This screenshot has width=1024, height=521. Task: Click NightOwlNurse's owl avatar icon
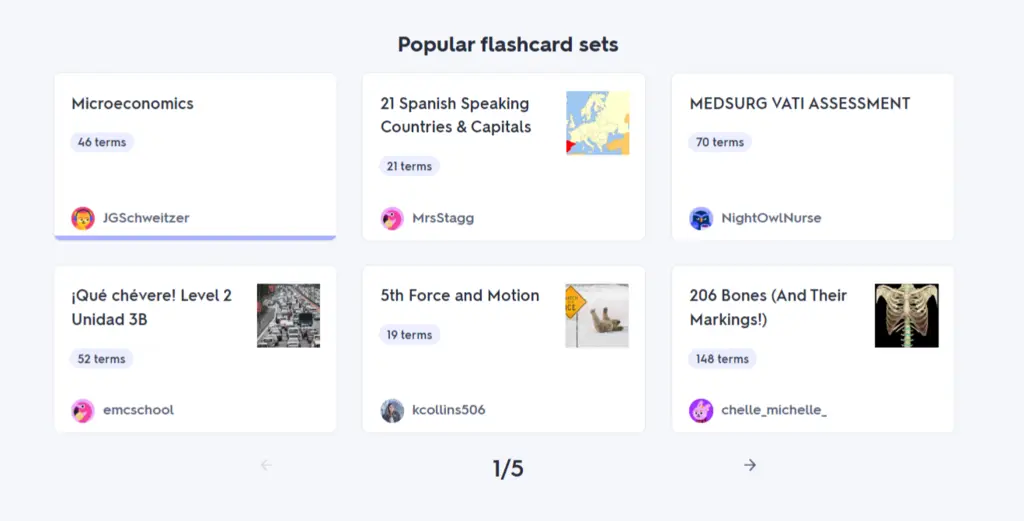pos(701,218)
